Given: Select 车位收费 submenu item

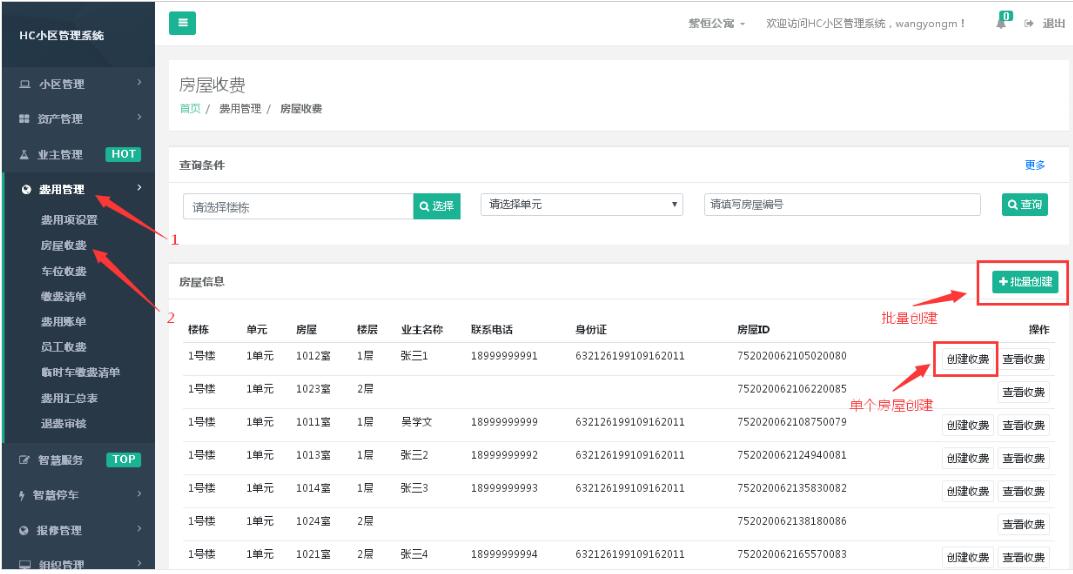Looking at the screenshot, I should pyautogui.click(x=64, y=271).
